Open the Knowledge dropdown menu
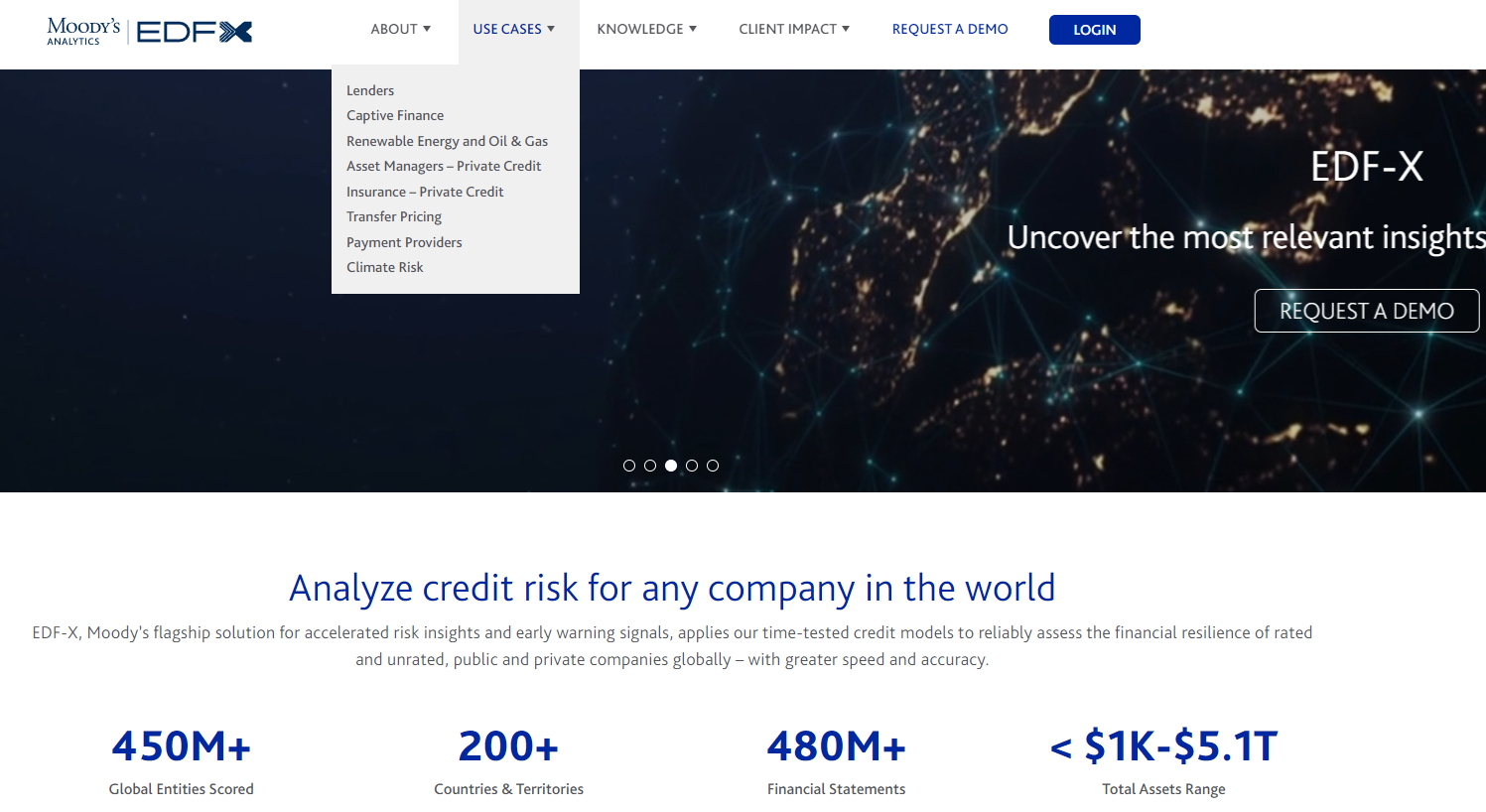 [x=646, y=29]
